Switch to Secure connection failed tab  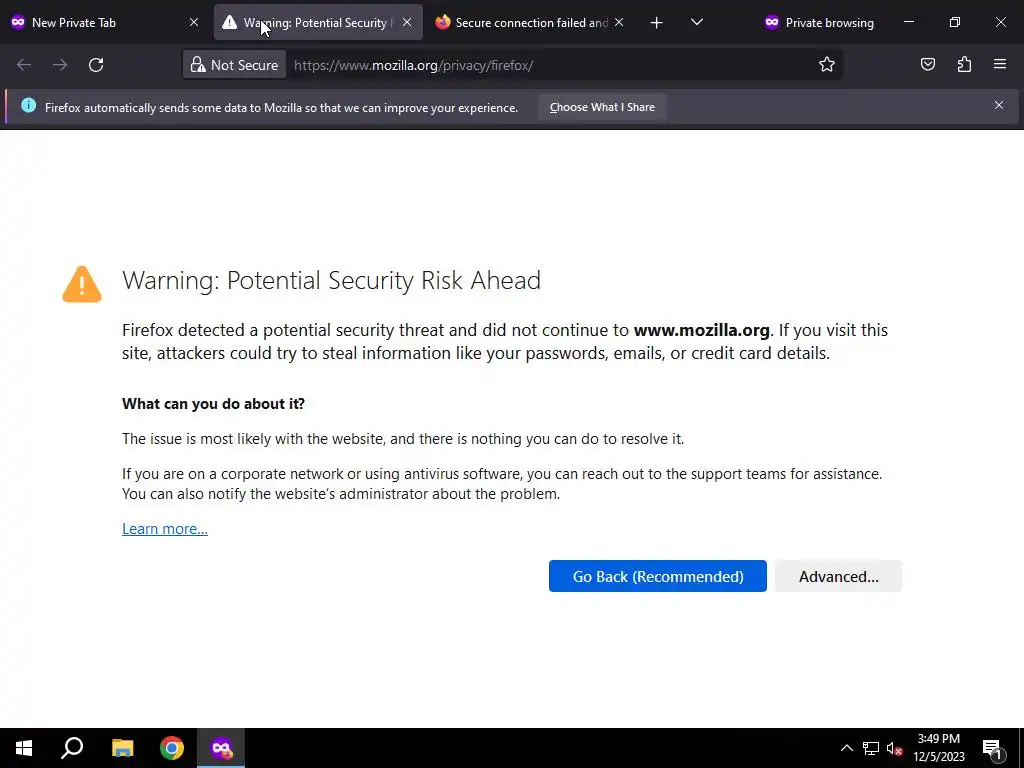[x=530, y=23]
